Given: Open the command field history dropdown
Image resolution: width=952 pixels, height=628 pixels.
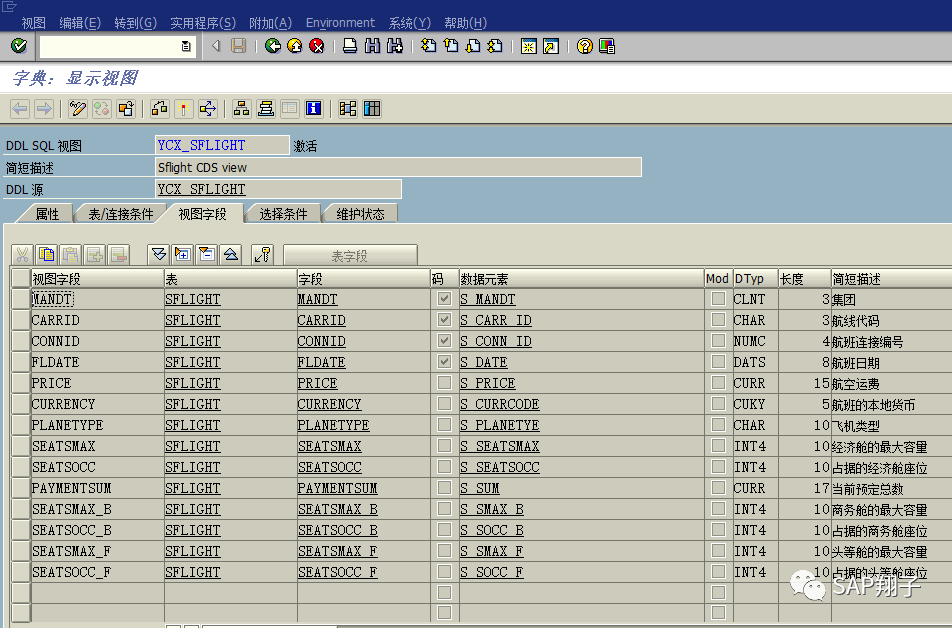Looking at the screenshot, I should pyautogui.click(x=186, y=46).
